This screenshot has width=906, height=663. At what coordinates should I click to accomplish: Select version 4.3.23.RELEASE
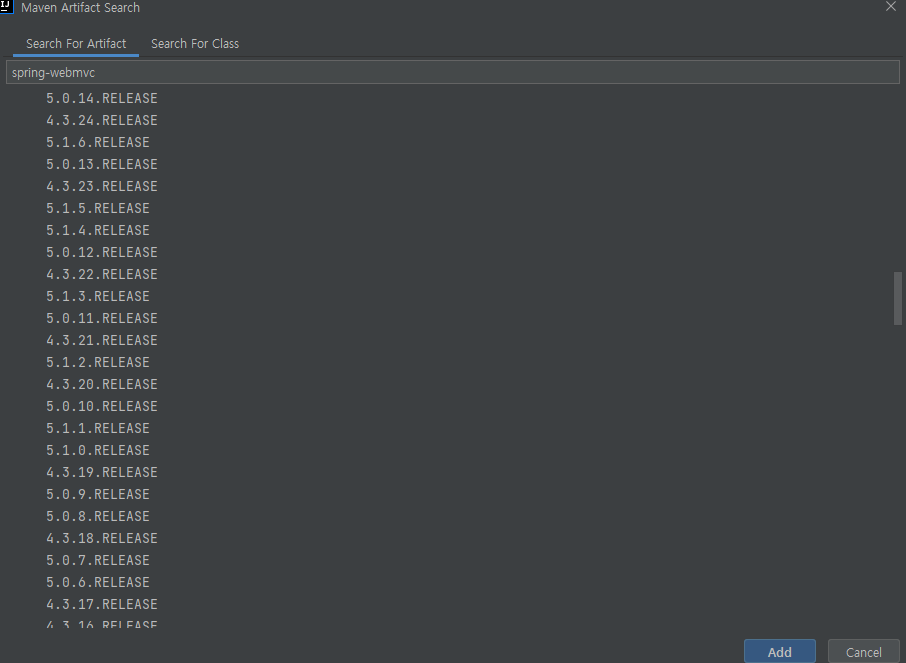pos(102,186)
